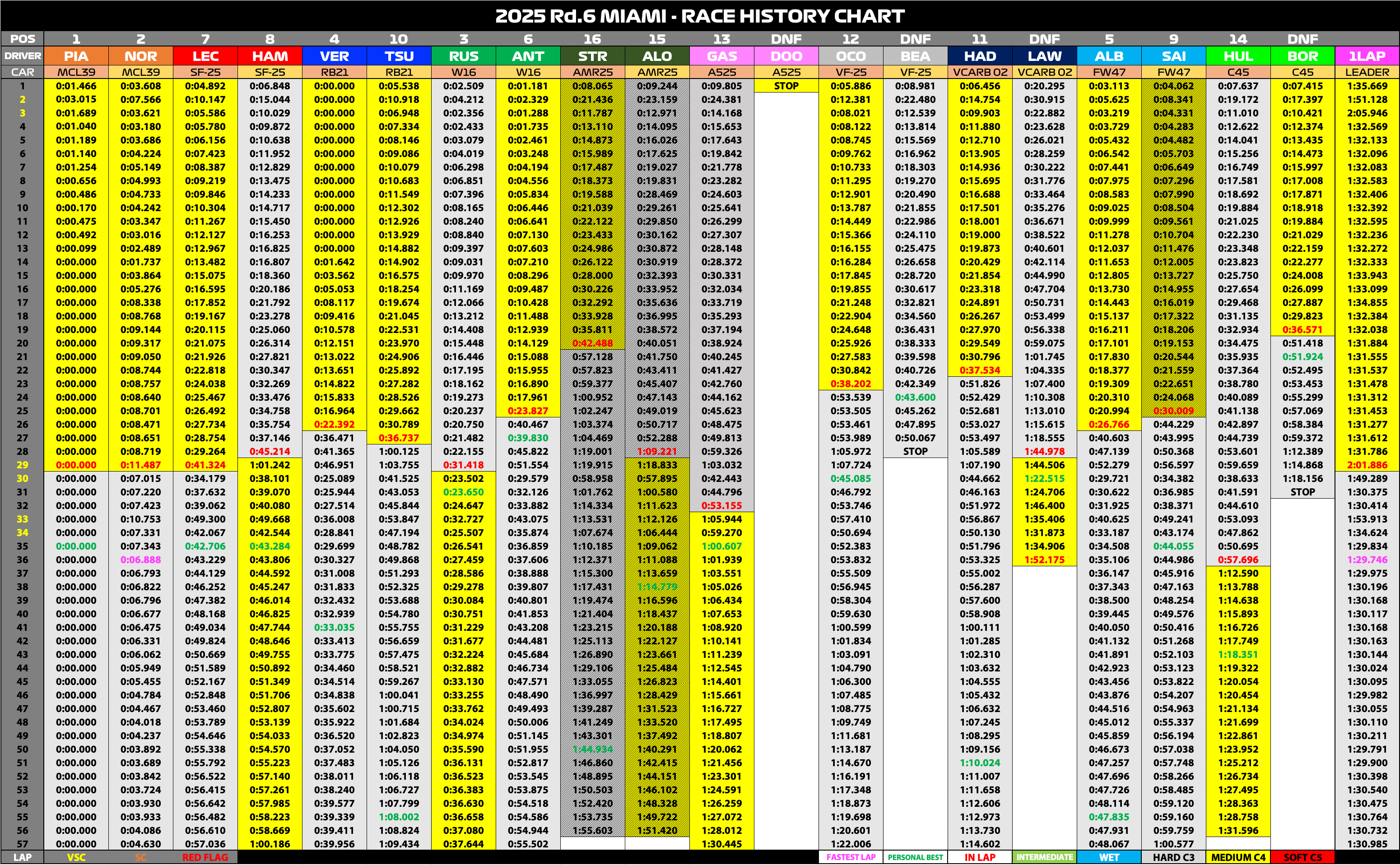Click lap number 29 in lap column
Viewport: 1400px width, 865px height.
(22, 465)
